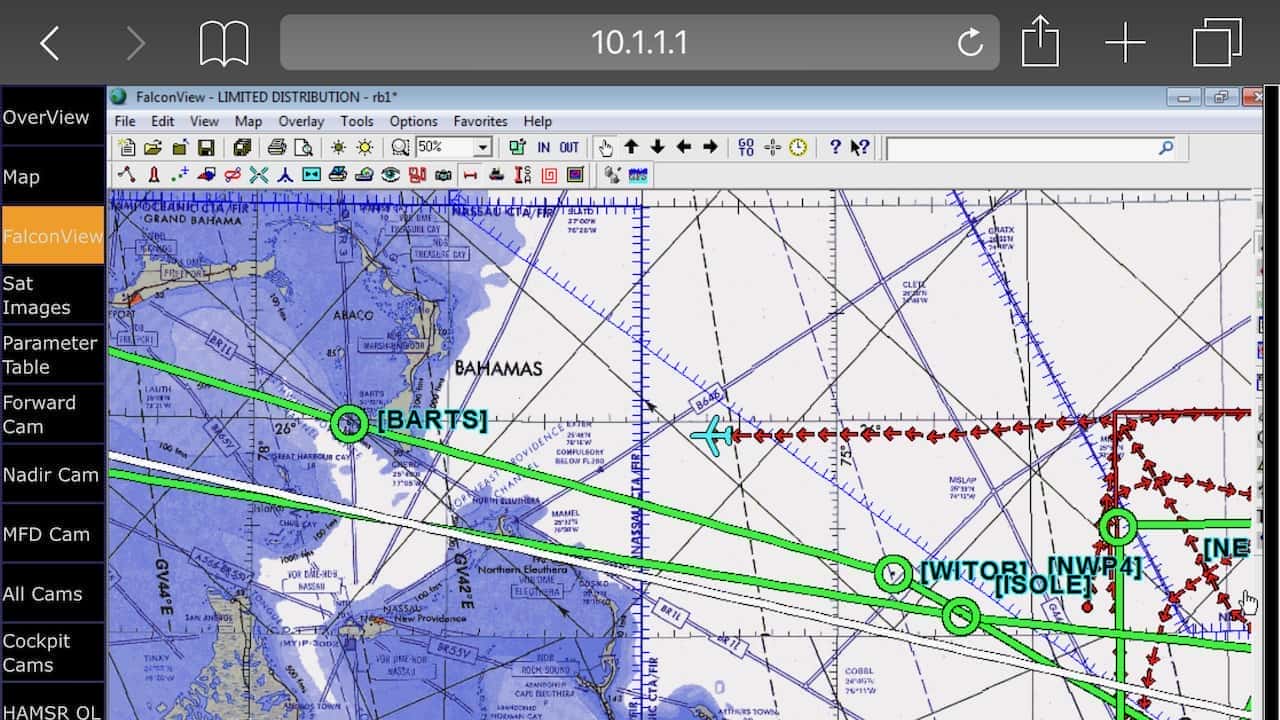This screenshot has width=1280, height=720.
Task: Click the BARTS waypoint circle on map
Action: (349, 423)
